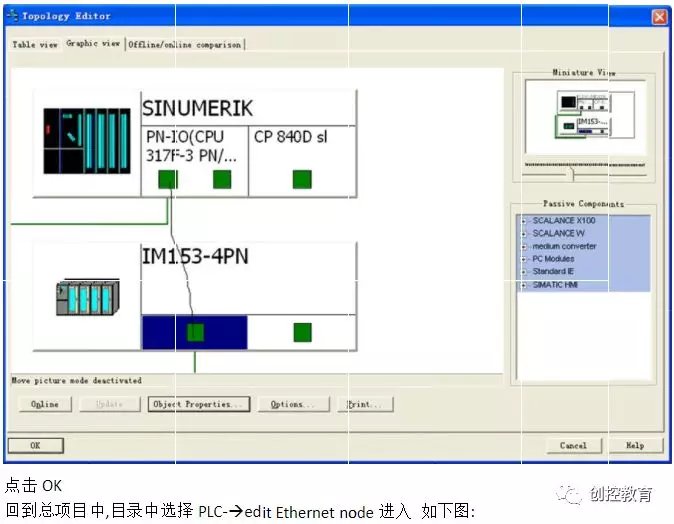This screenshot has width=674, height=524.
Task: Click the Topology Editor title bar icon
Action: pyautogui.click(x=12, y=16)
